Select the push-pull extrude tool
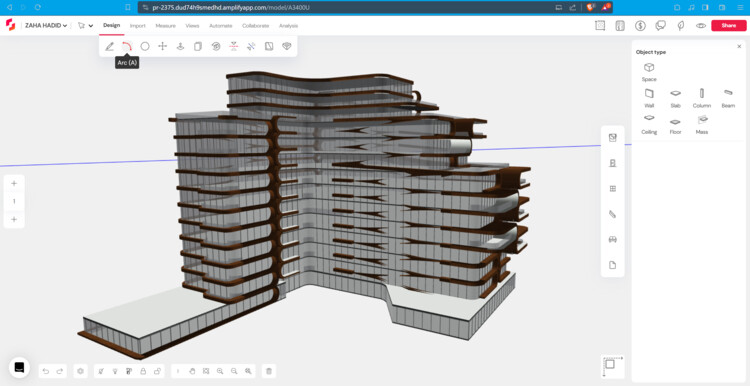The height and width of the screenshot is (386, 750). click(180, 46)
